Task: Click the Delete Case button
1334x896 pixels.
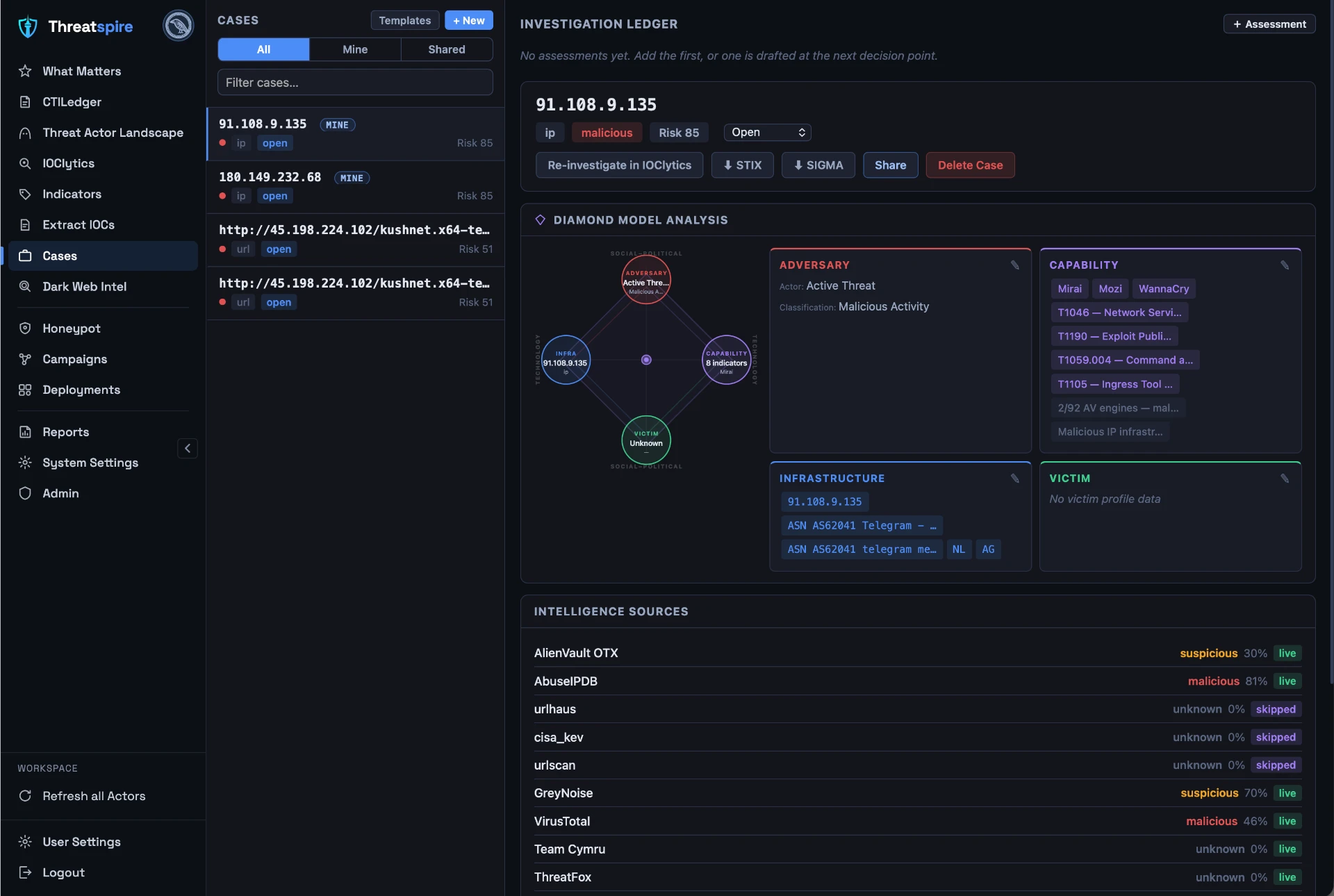Action: (970, 165)
